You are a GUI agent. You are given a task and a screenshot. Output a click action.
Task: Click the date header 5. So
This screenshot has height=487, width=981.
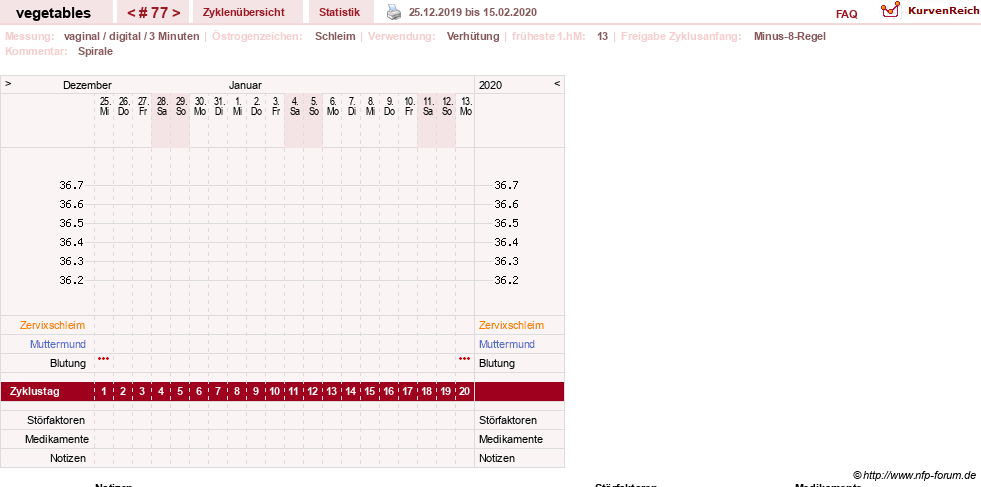pos(313,106)
